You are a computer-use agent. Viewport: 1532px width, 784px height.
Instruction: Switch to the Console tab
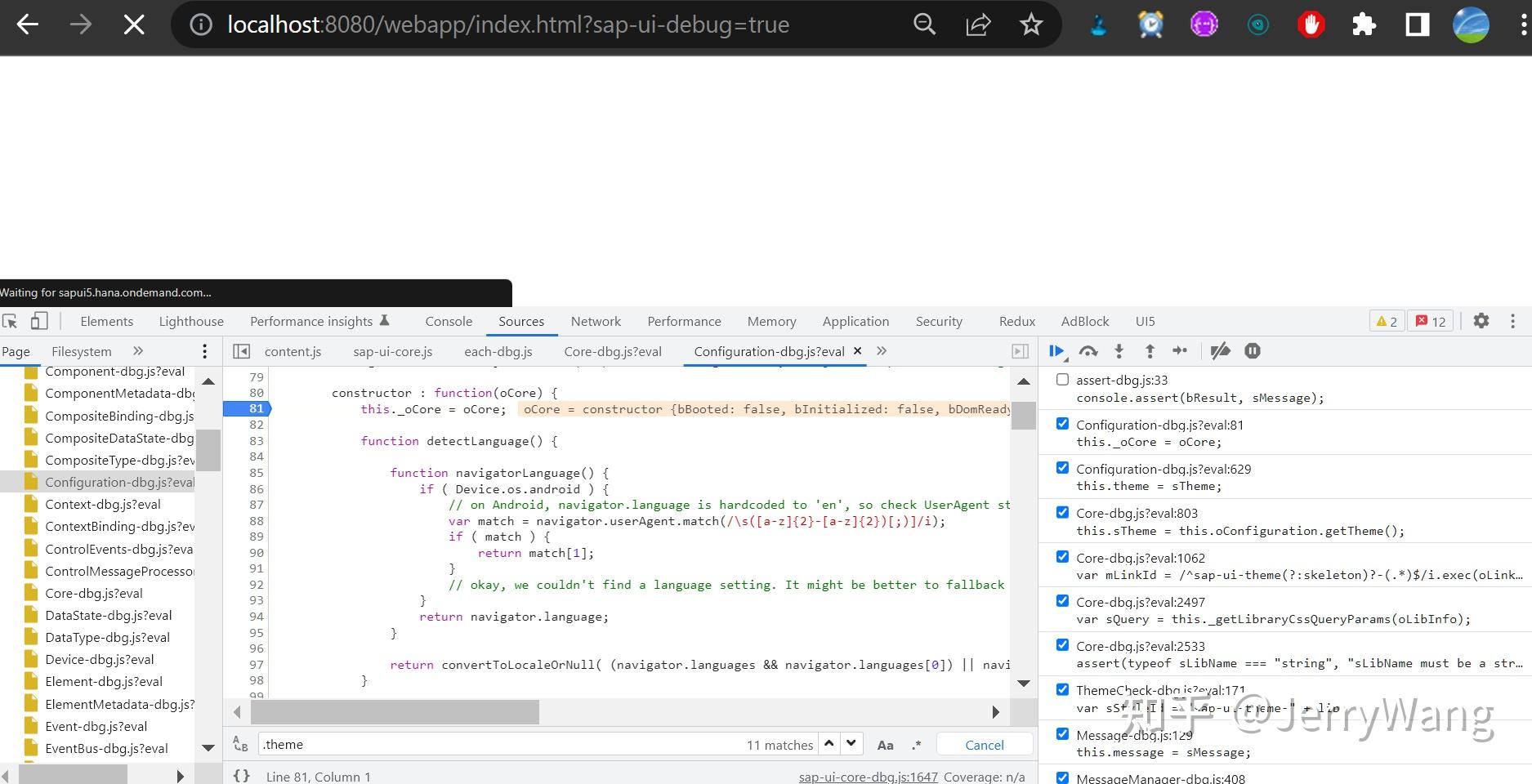coord(449,321)
